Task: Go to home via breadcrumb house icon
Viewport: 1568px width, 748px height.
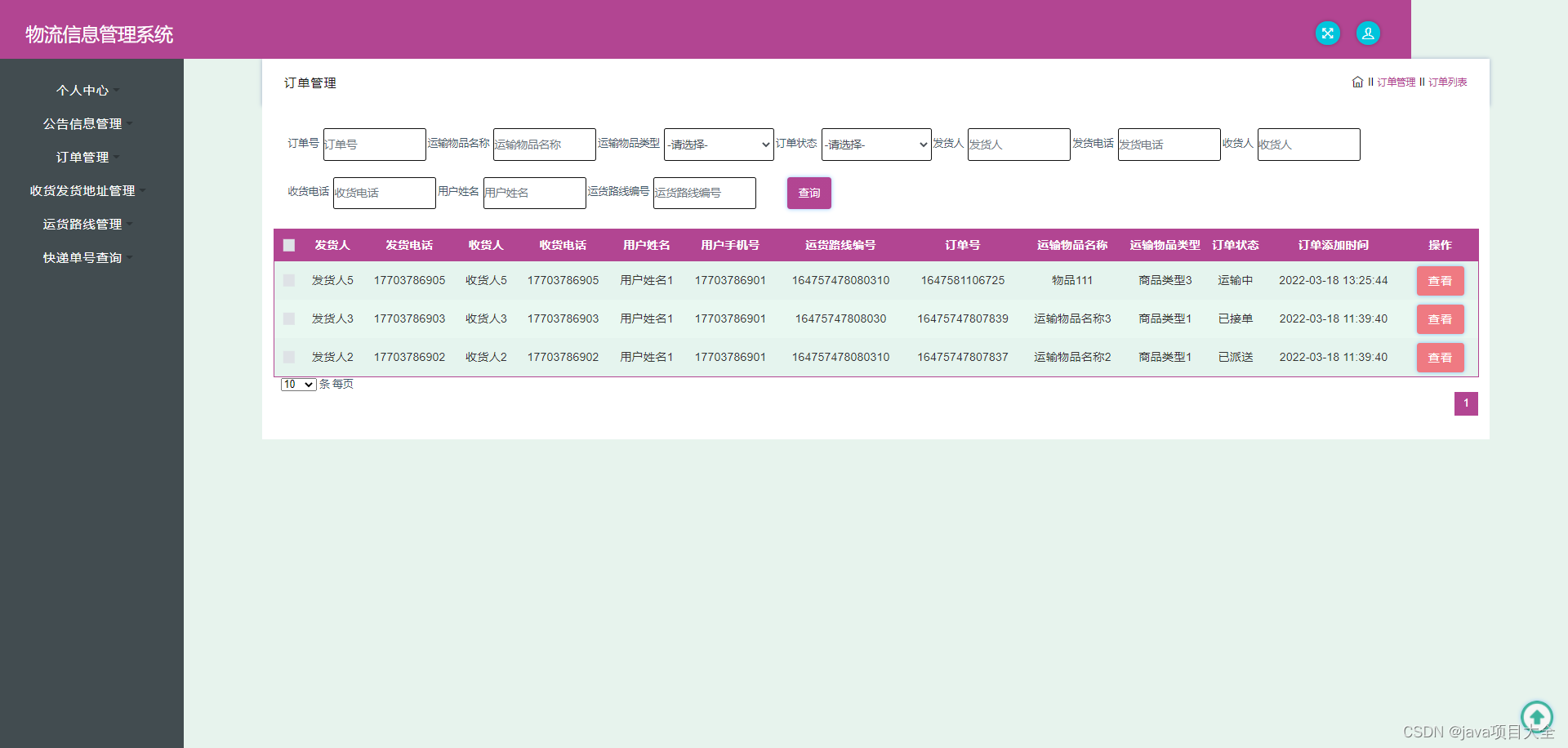Action: point(1357,82)
